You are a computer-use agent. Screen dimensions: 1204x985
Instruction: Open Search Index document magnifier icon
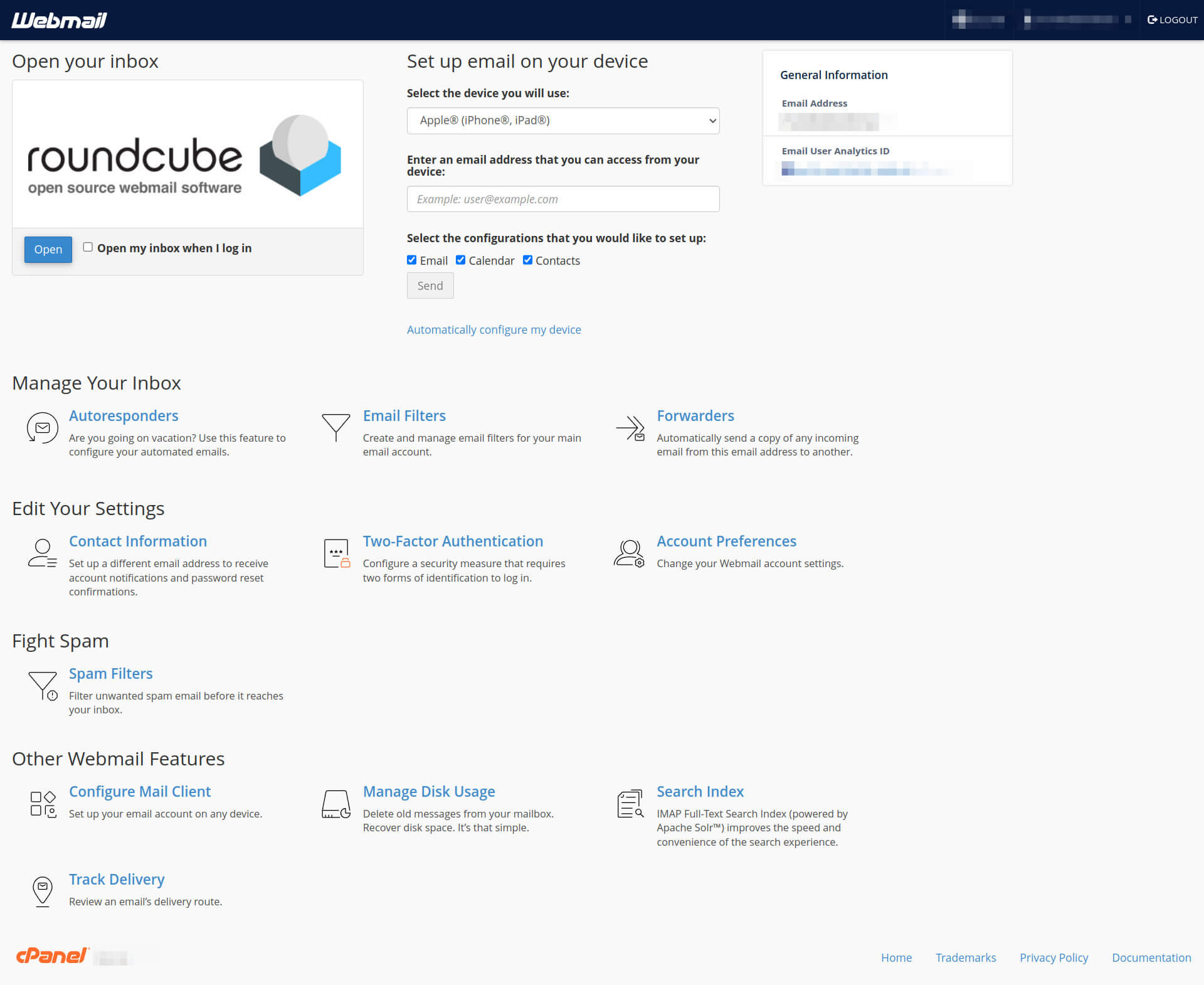point(630,804)
